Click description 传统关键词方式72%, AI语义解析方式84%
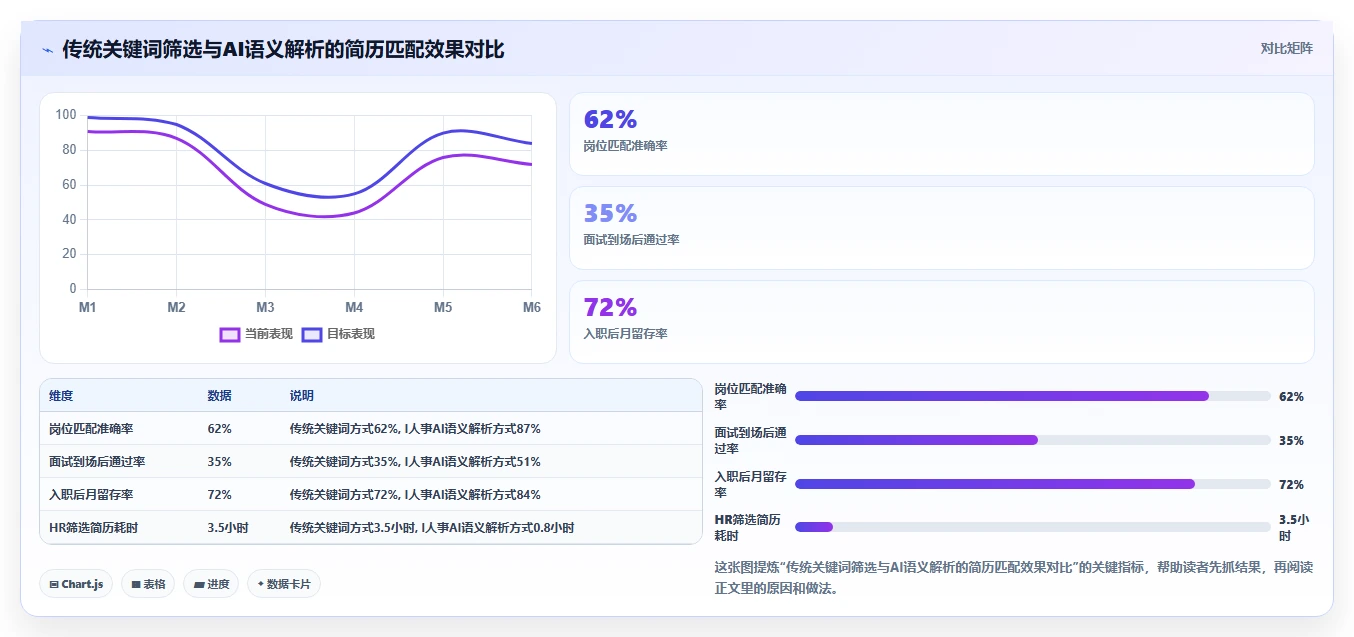 pos(415,495)
